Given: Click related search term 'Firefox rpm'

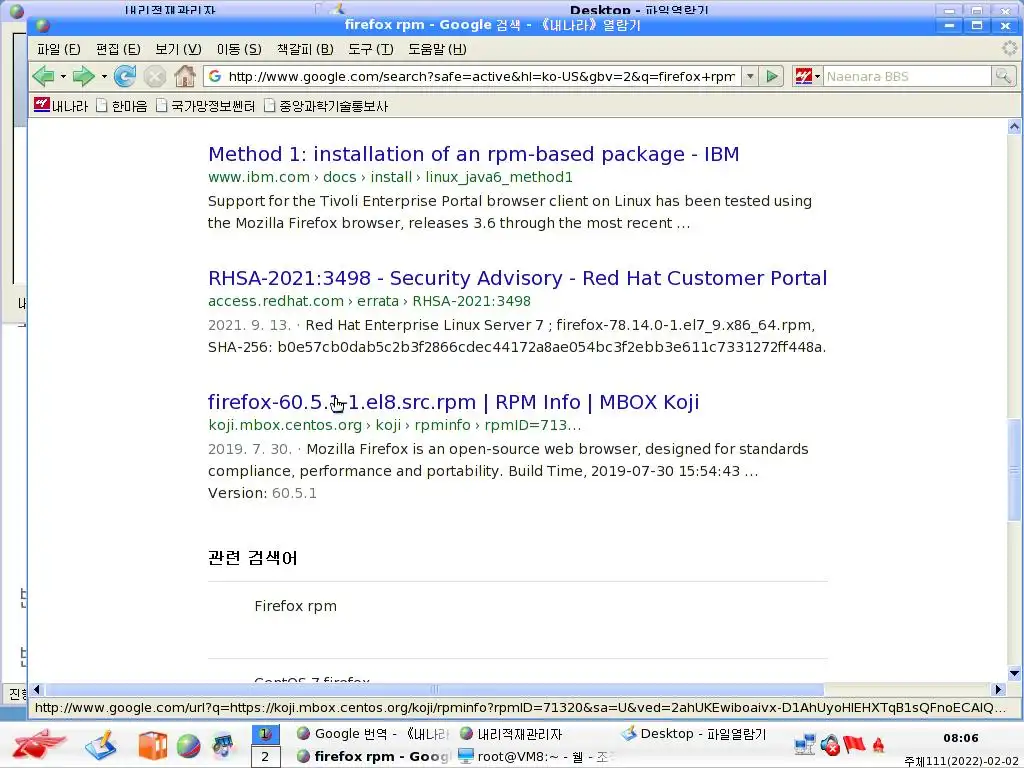Looking at the screenshot, I should pyautogui.click(x=295, y=606).
